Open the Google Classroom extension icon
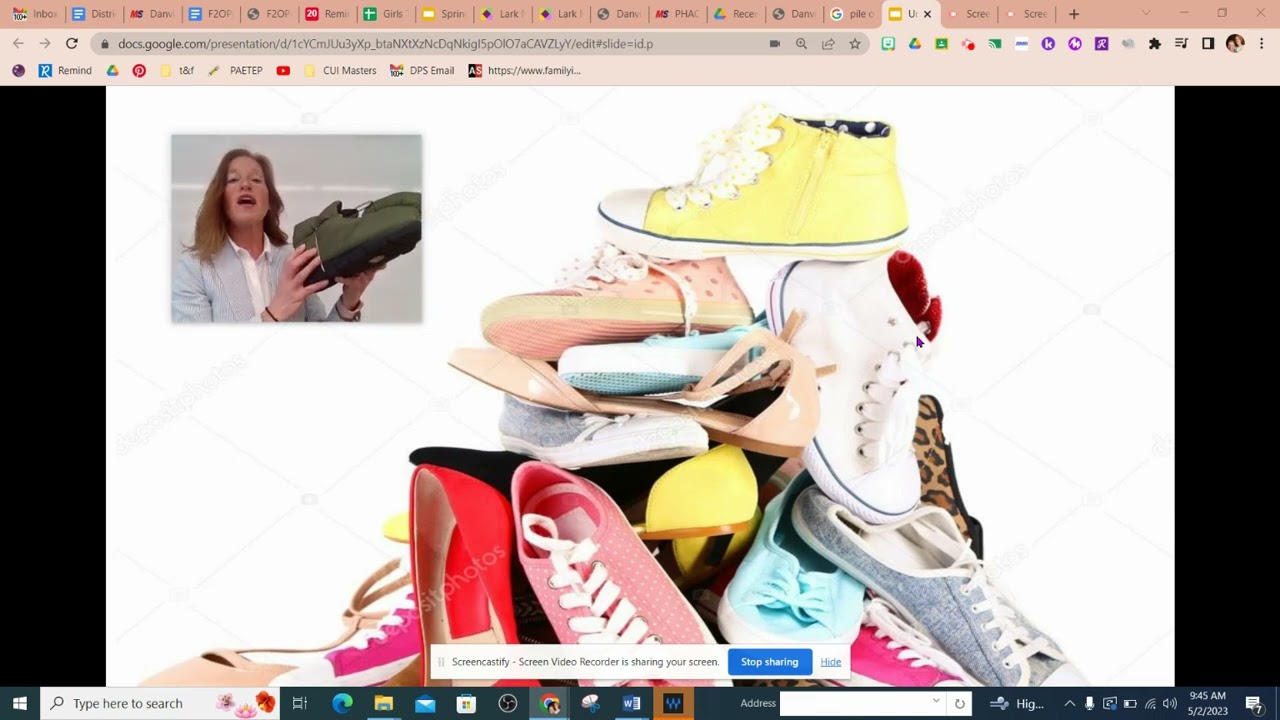The height and width of the screenshot is (720, 1280). (x=941, y=44)
